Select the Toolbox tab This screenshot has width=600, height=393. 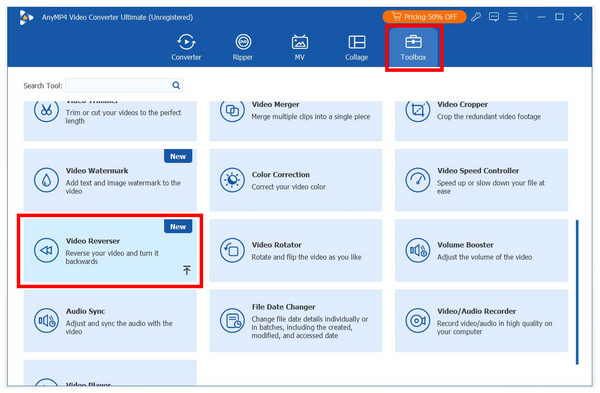pyautogui.click(x=413, y=47)
